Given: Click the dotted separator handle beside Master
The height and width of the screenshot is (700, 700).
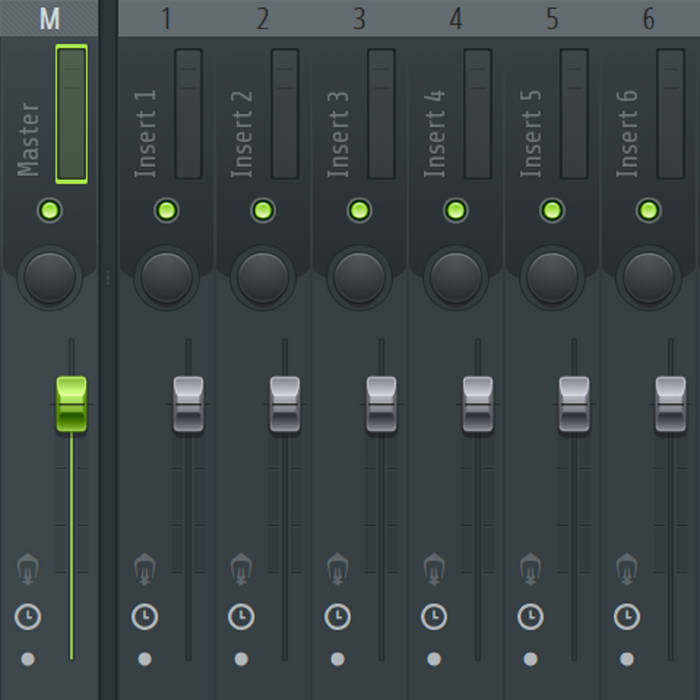Looking at the screenshot, I should pos(108,278).
